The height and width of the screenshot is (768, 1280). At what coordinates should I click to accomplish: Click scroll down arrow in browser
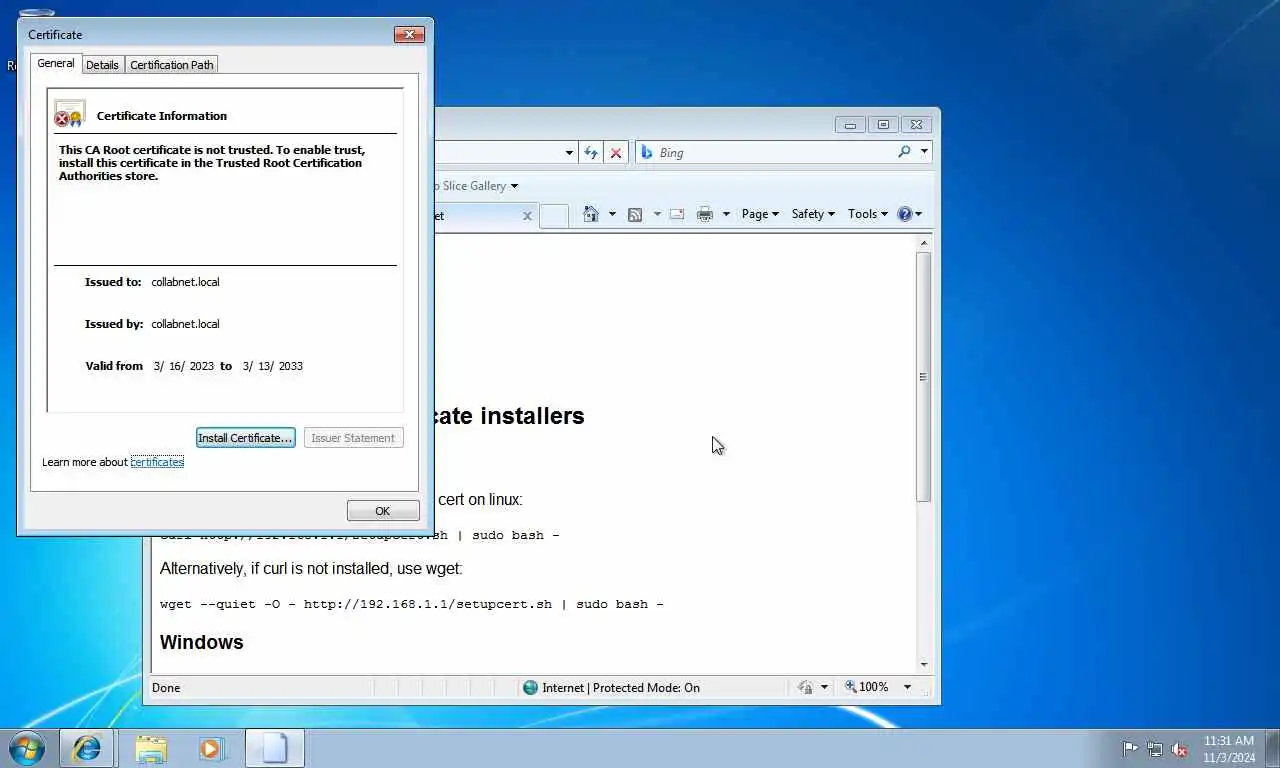(x=924, y=664)
